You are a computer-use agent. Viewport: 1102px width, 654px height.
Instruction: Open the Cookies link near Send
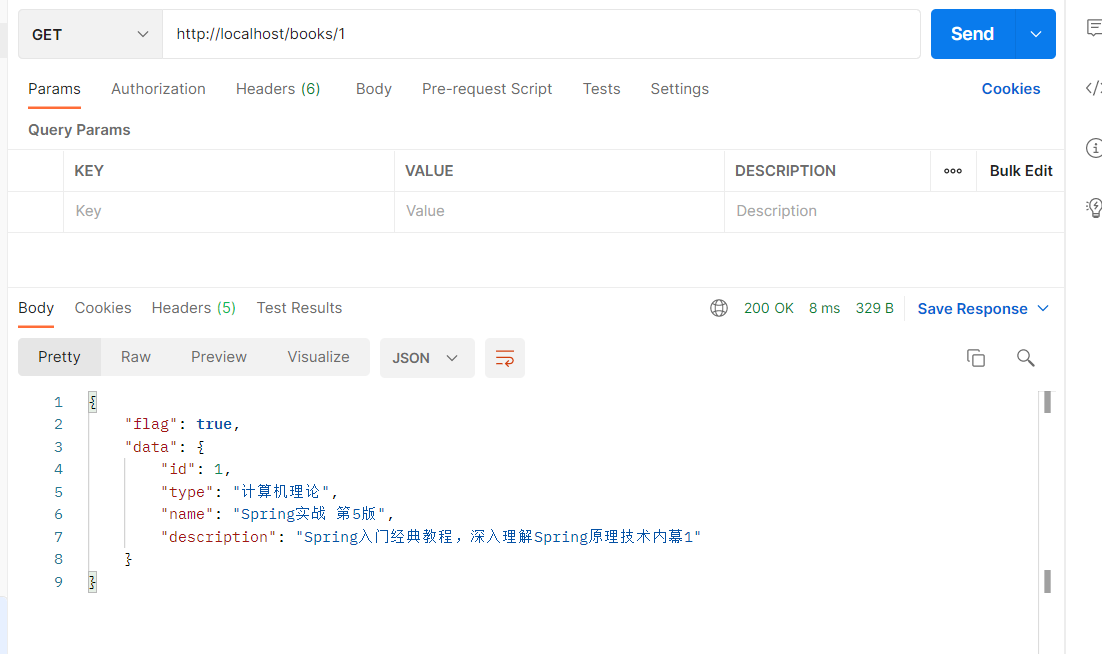tap(1011, 89)
